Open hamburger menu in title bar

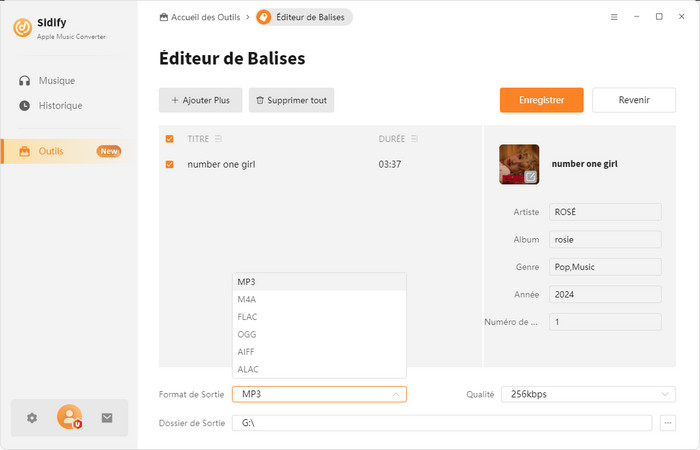click(x=613, y=17)
